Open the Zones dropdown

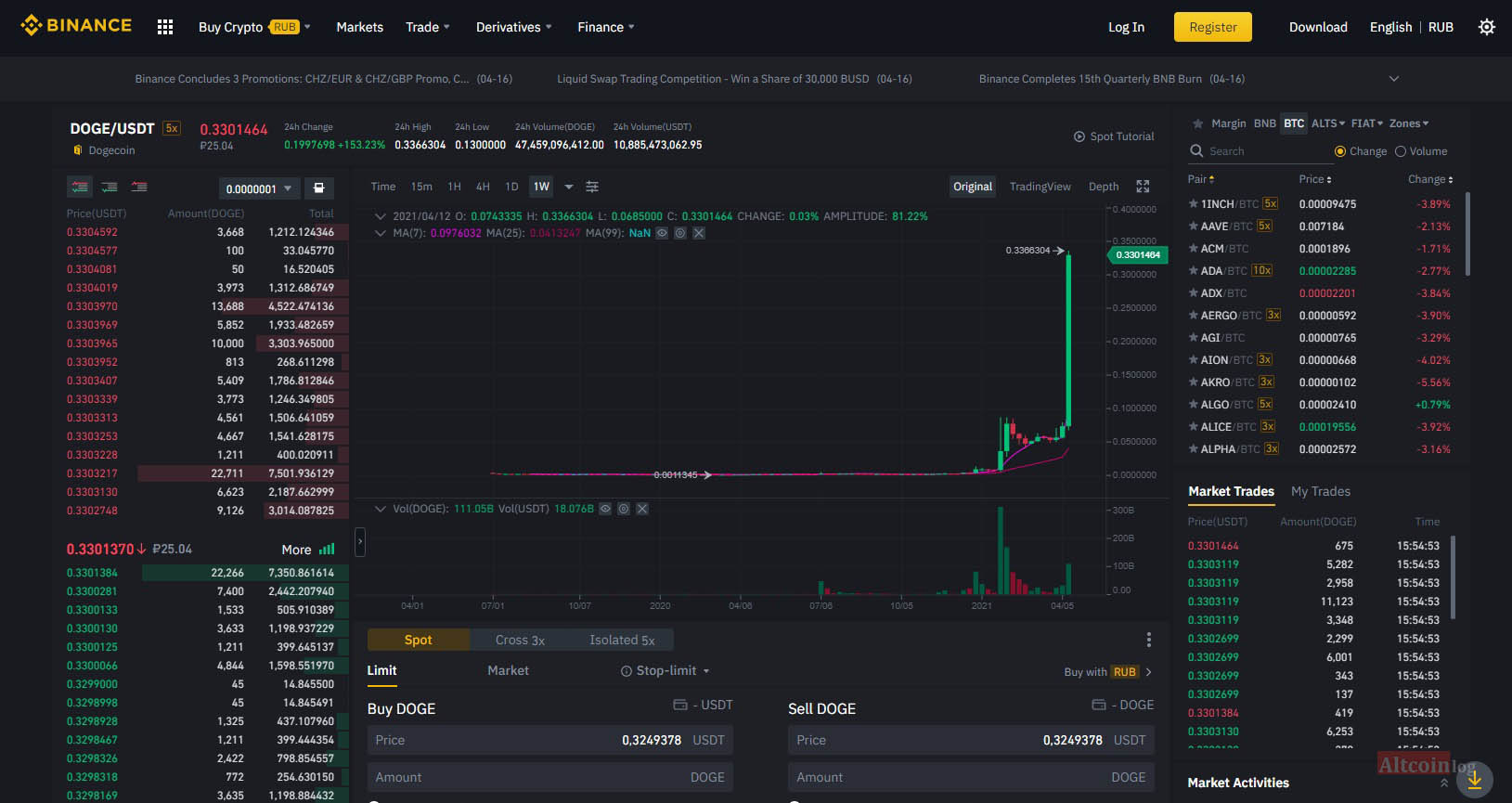click(x=1409, y=123)
